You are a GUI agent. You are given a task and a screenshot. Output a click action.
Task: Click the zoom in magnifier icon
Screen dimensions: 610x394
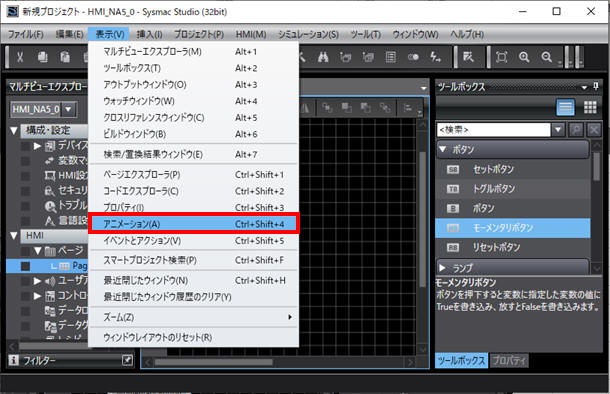coord(524,58)
